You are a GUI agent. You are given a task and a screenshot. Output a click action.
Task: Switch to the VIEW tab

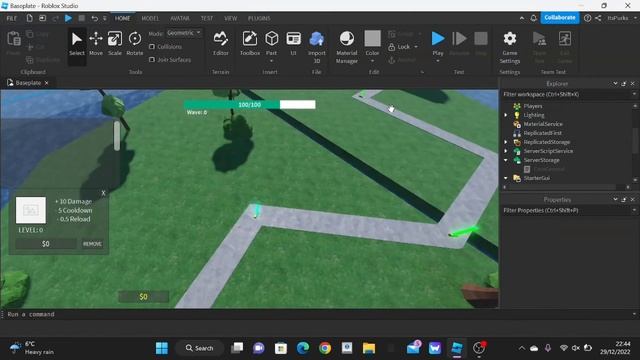tap(231, 18)
